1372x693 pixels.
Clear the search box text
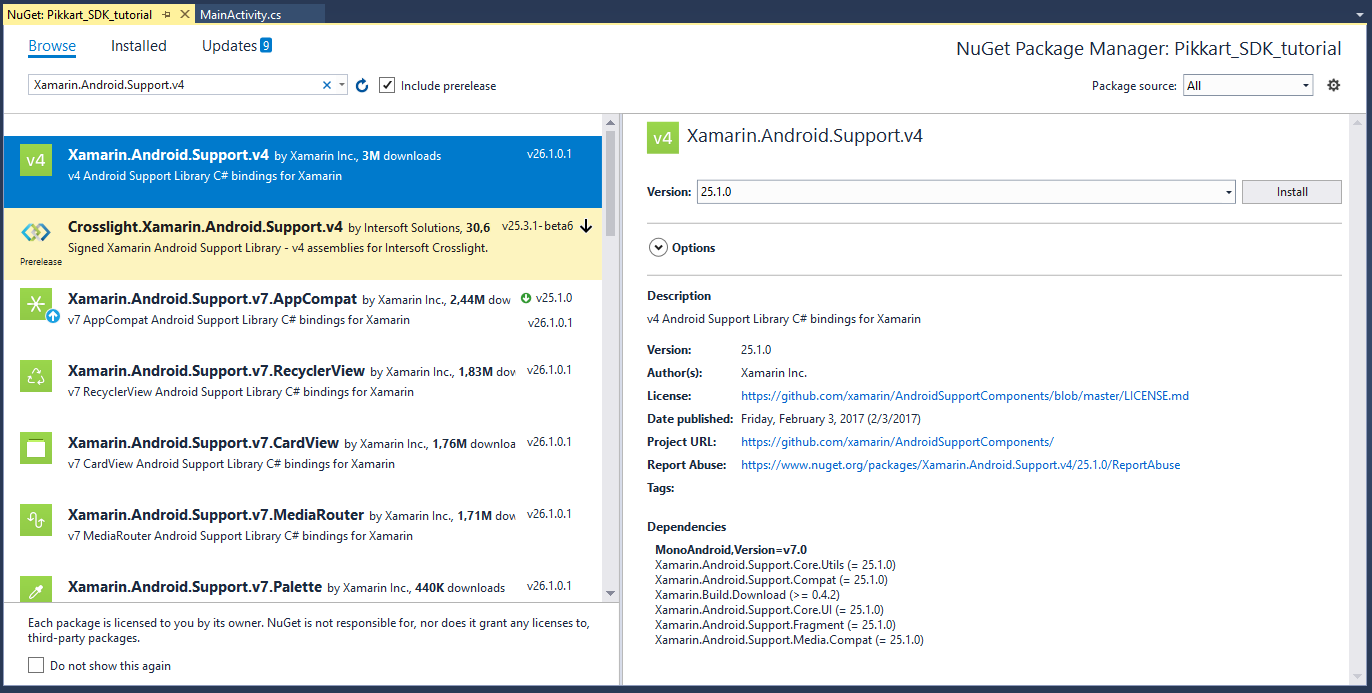[x=326, y=86]
